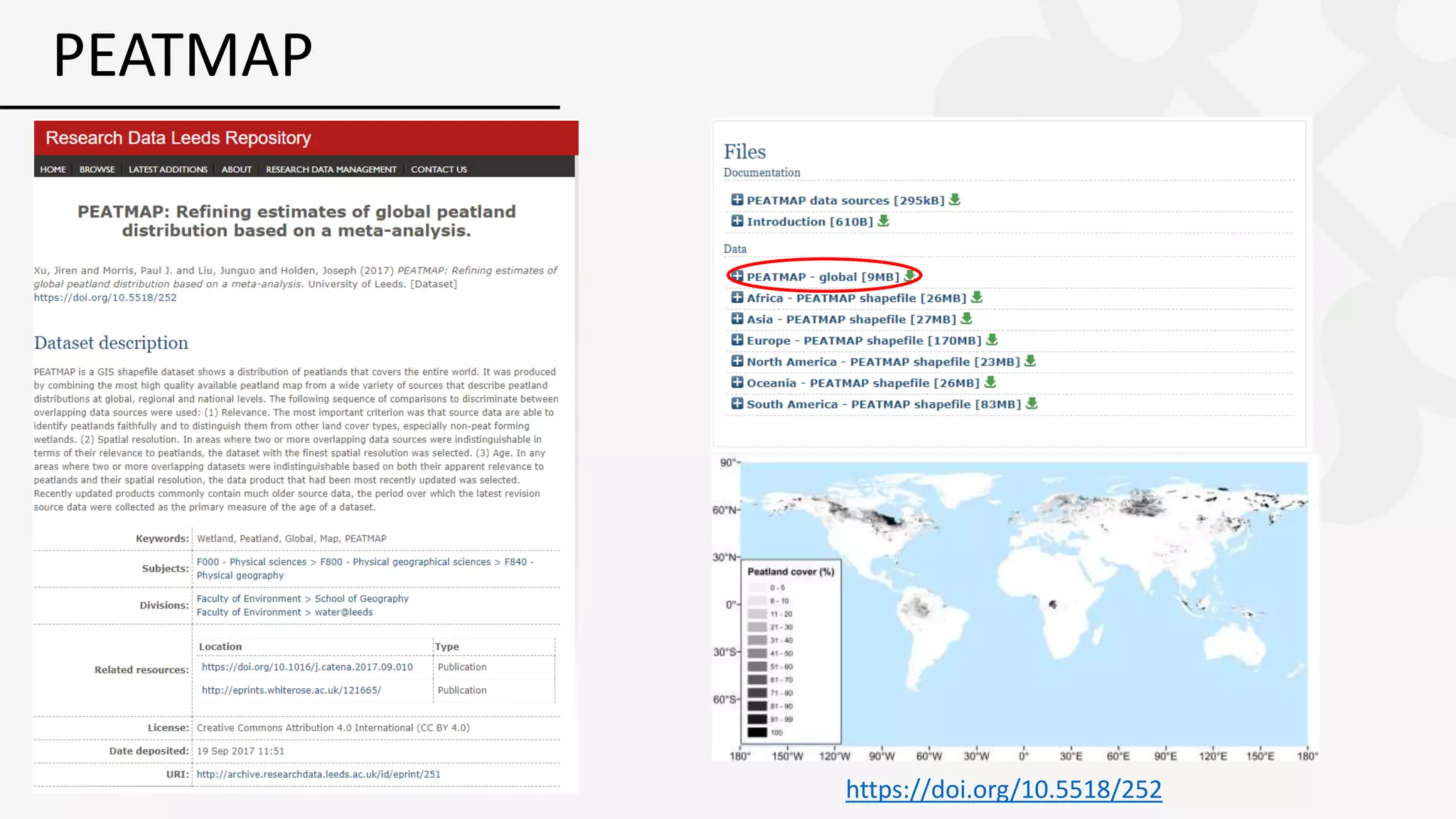This screenshot has width=1456, height=819.
Task: Open F800 Physical geographical sciences link
Action: (405, 562)
